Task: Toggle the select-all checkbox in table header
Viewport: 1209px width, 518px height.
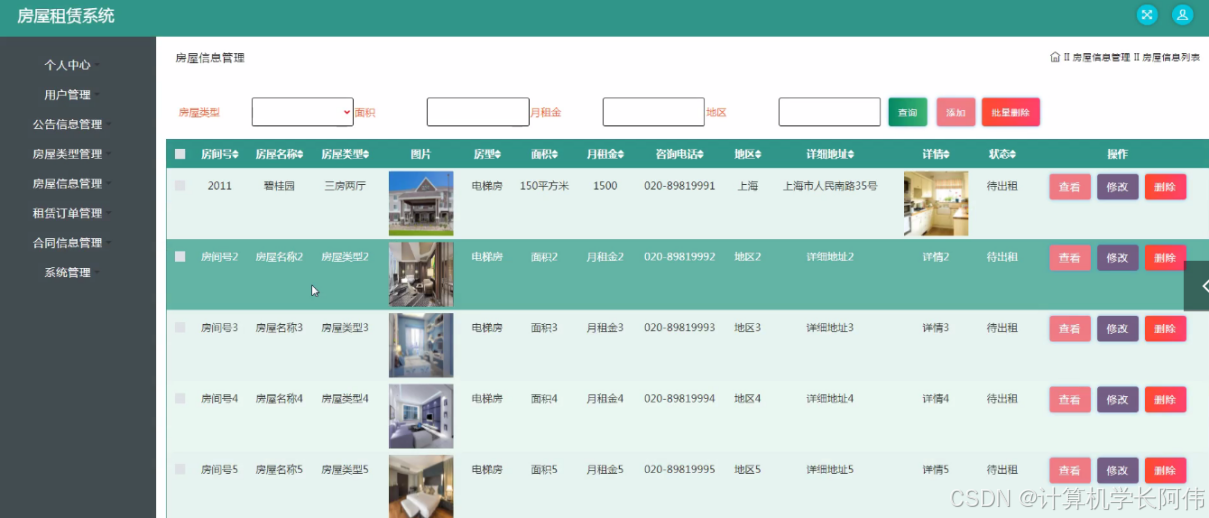Action: 180,154
